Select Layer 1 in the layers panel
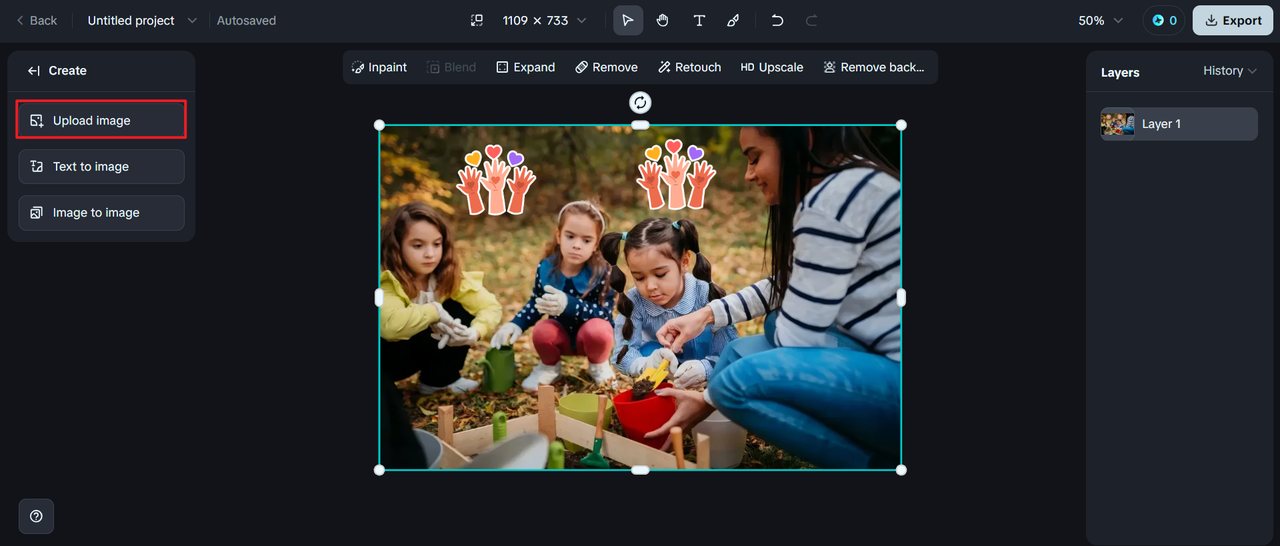1280x546 pixels. (1179, 124)
